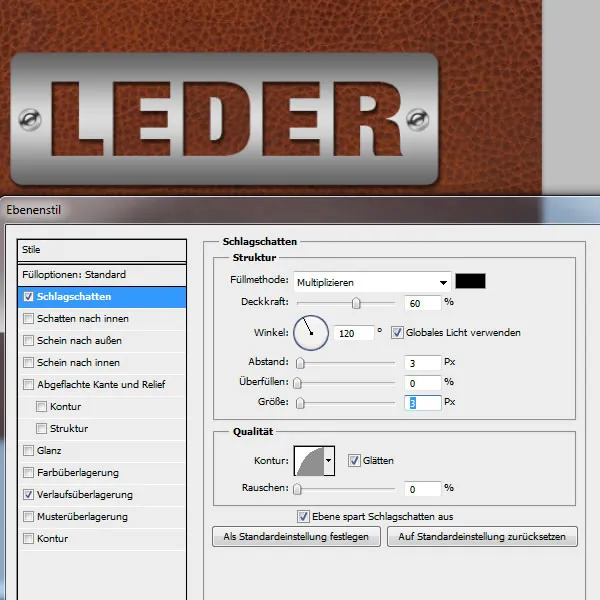Open Abgeflachte Kante und Relief settings

[100, 385]
